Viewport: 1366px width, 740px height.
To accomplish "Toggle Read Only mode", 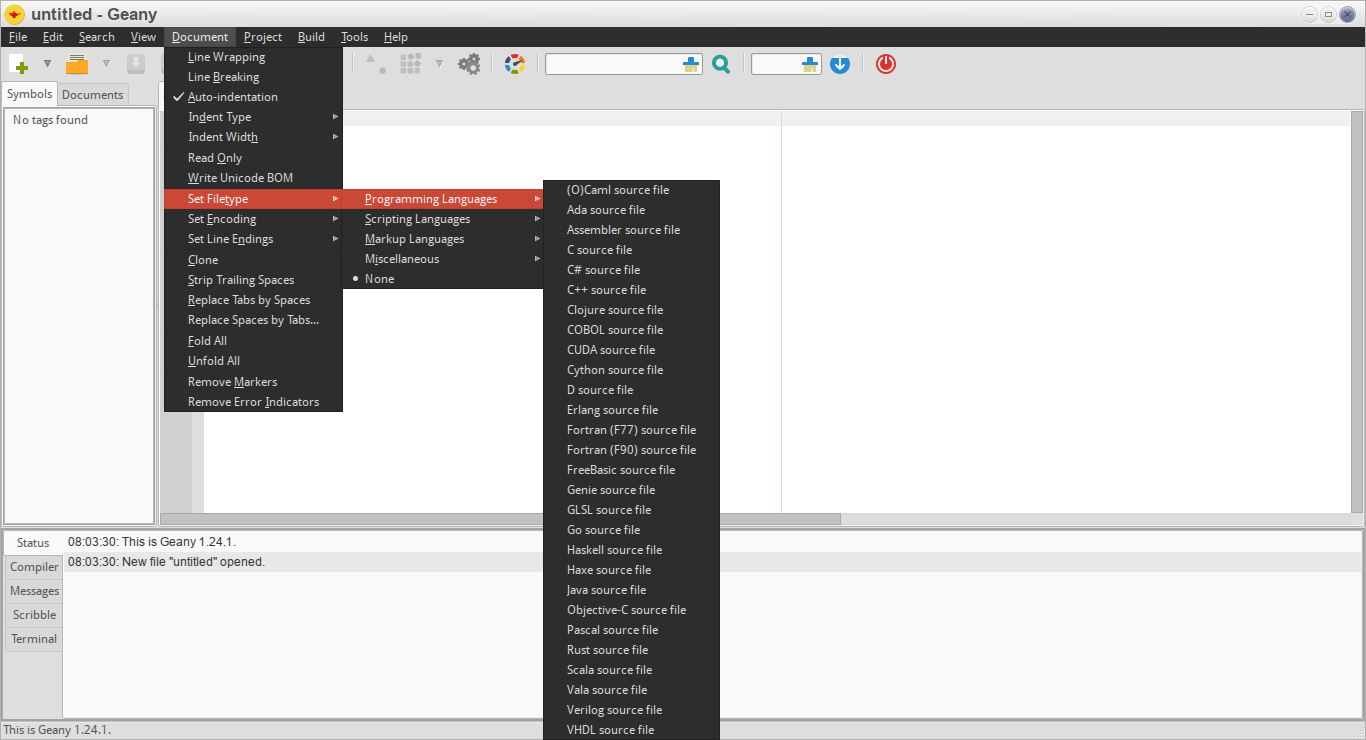I will [254, 158].
